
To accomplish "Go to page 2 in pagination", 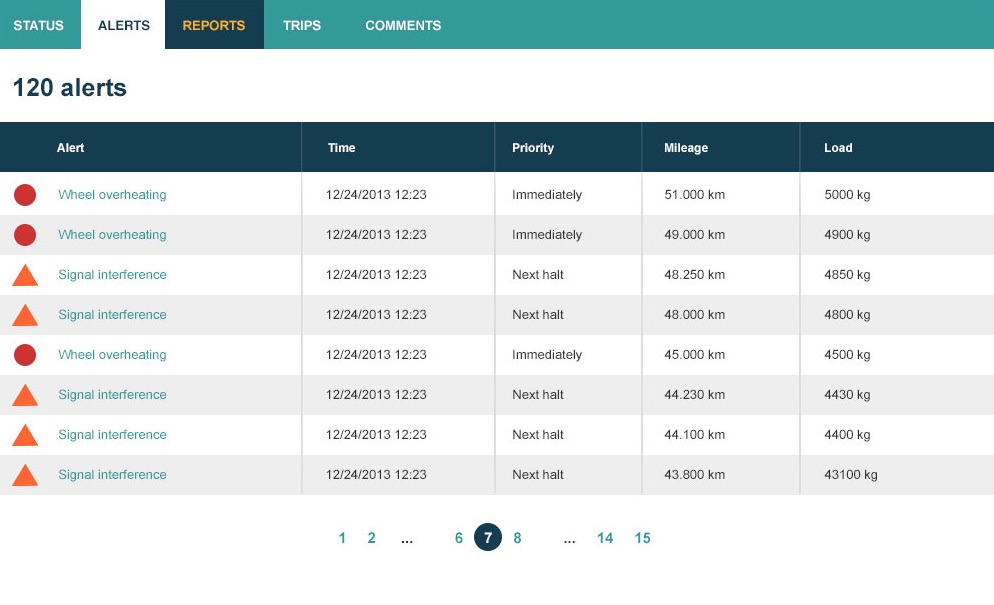I will click(x=371, y=538).
